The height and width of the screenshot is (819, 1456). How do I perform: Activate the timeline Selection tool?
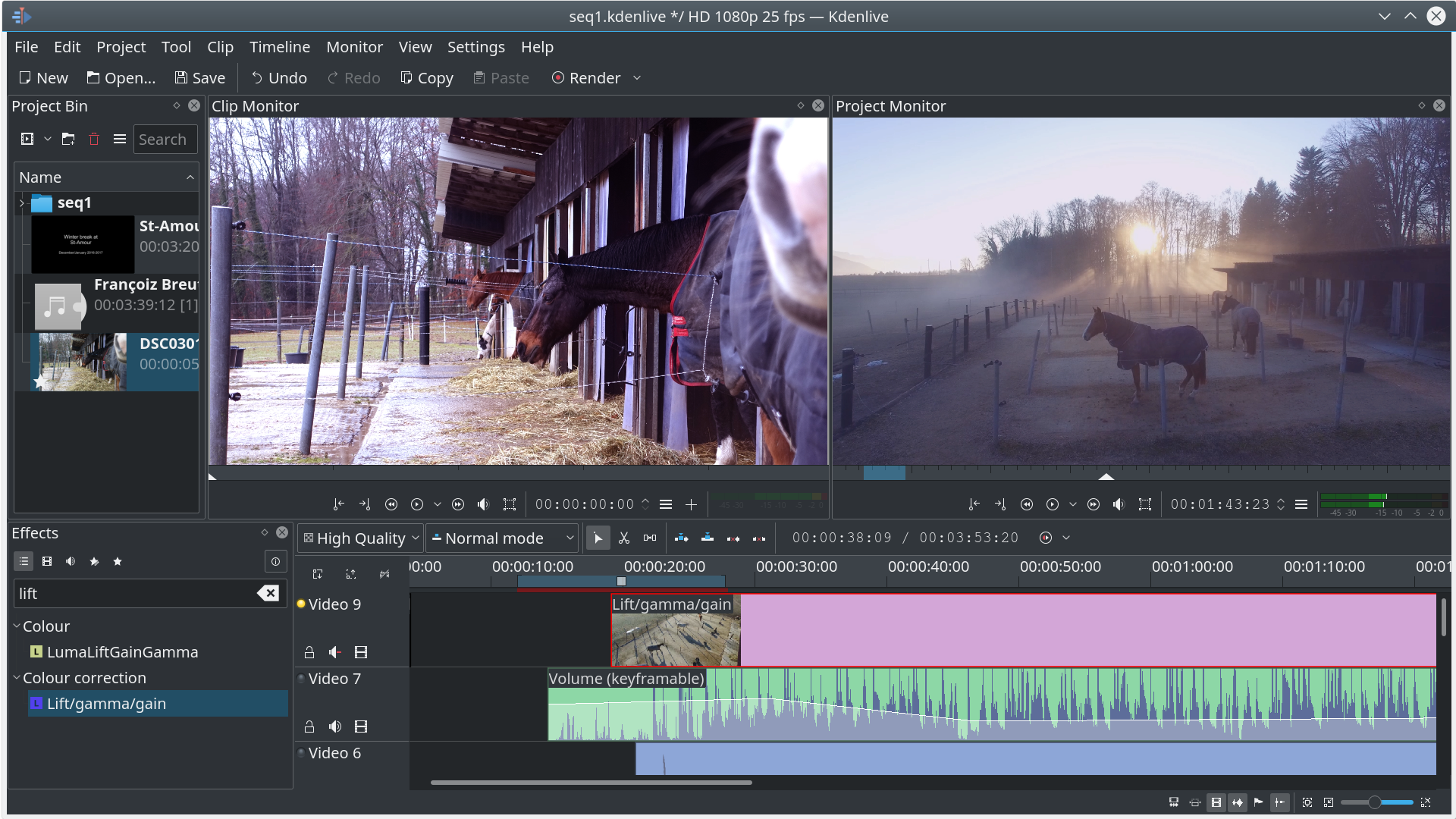[598, 538]
